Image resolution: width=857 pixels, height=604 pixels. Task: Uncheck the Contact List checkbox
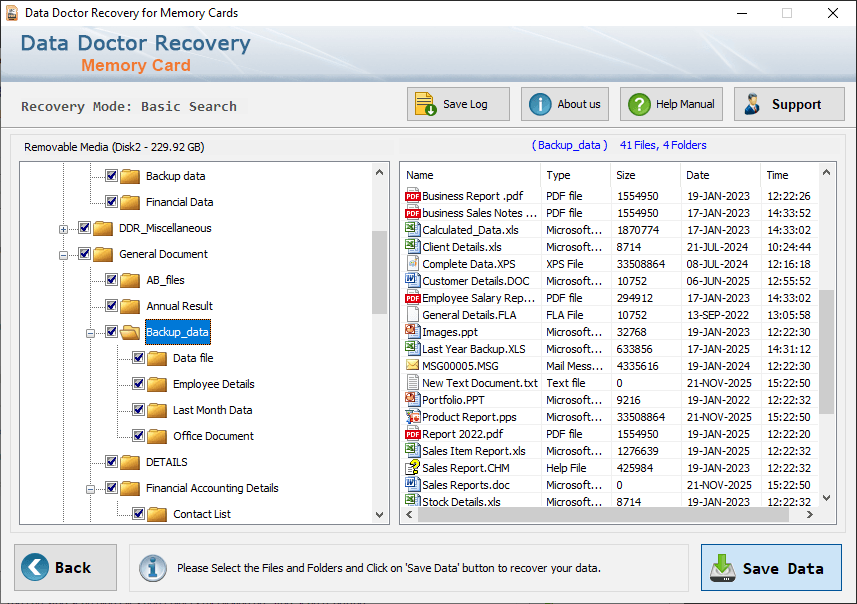(x=138, y=513)
